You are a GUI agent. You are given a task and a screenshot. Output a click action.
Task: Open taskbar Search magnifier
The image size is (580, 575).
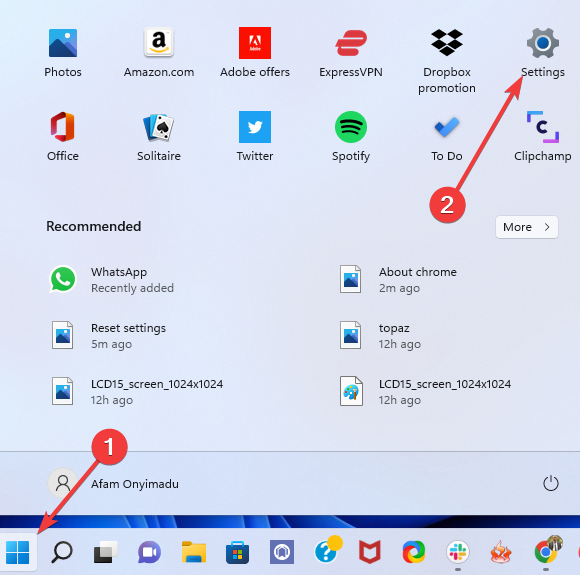point(62,552)
